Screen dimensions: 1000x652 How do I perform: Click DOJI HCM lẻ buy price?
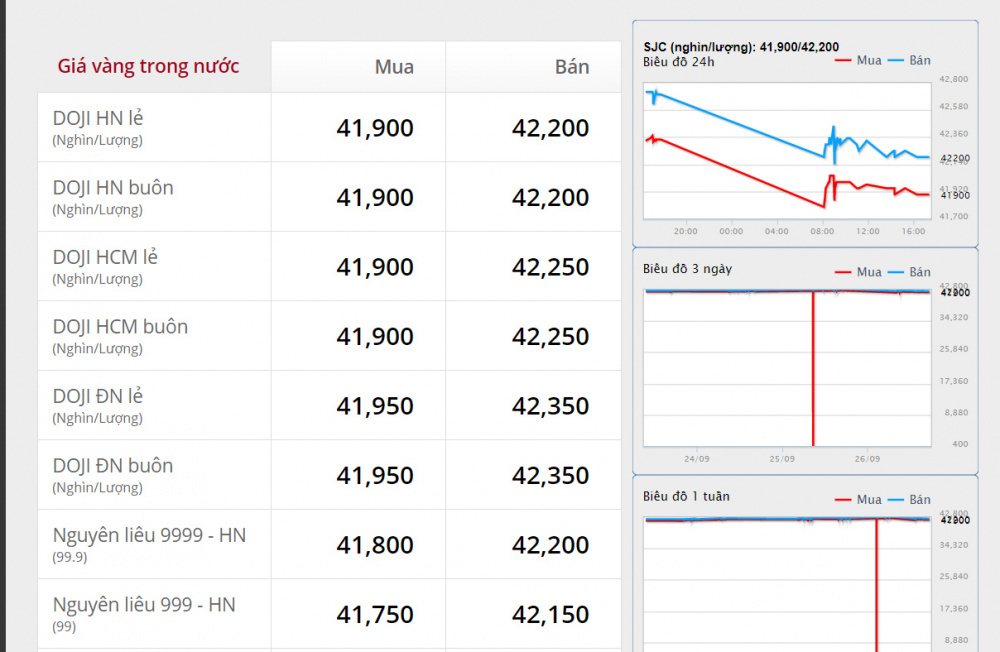(375, 267)
